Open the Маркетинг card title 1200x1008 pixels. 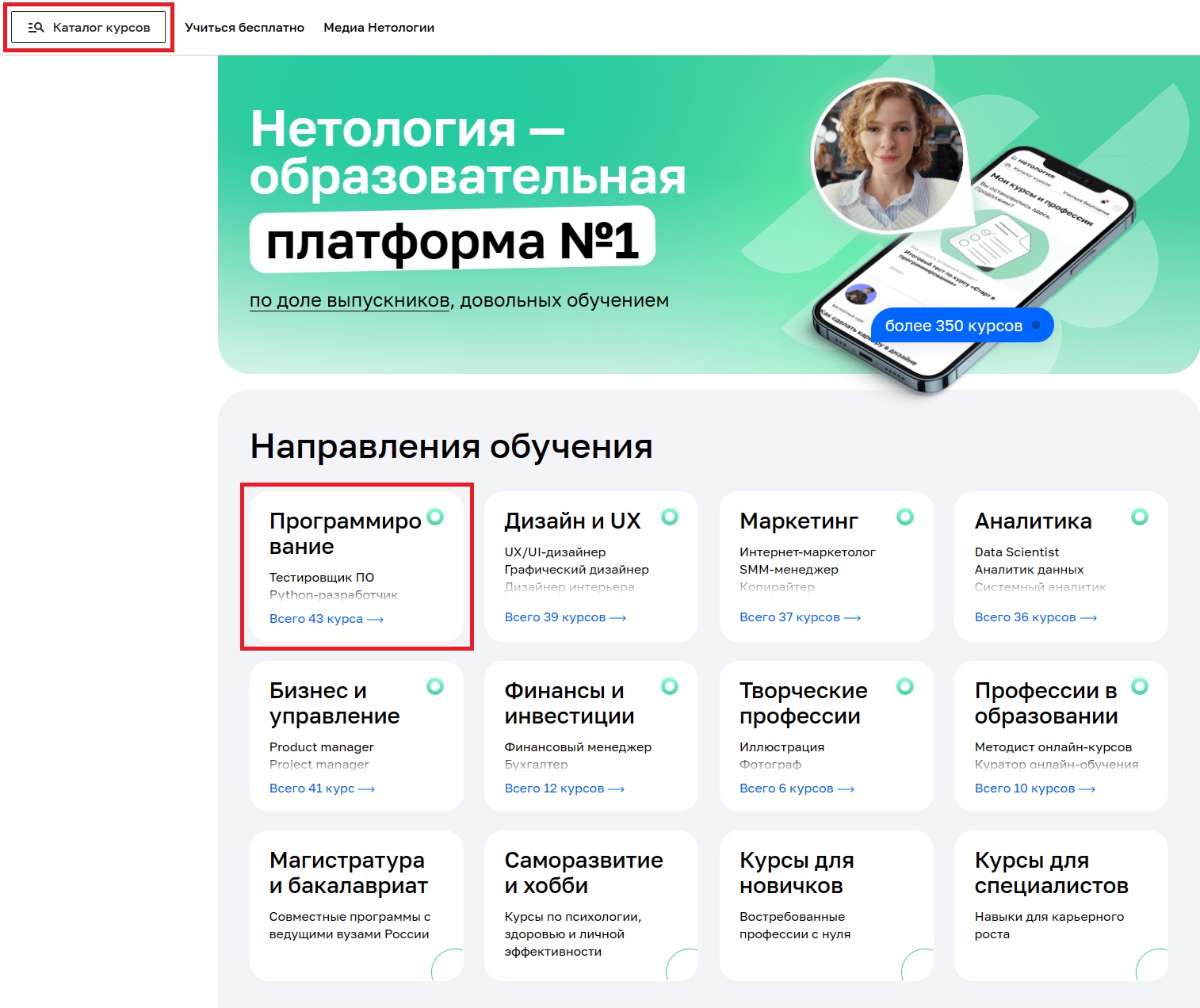pyautogui.click(x=799, y=521)
